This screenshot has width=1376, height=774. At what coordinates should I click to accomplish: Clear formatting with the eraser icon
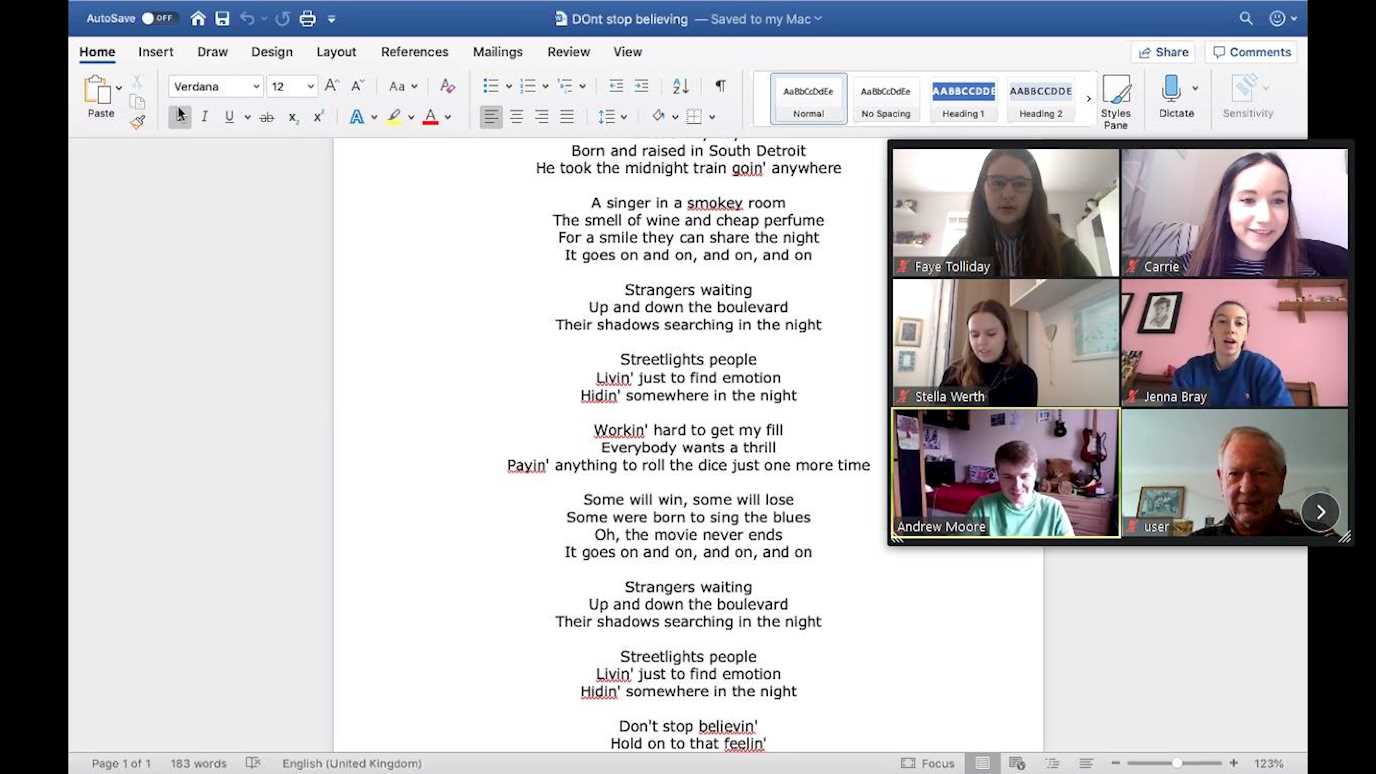[447, 86]
